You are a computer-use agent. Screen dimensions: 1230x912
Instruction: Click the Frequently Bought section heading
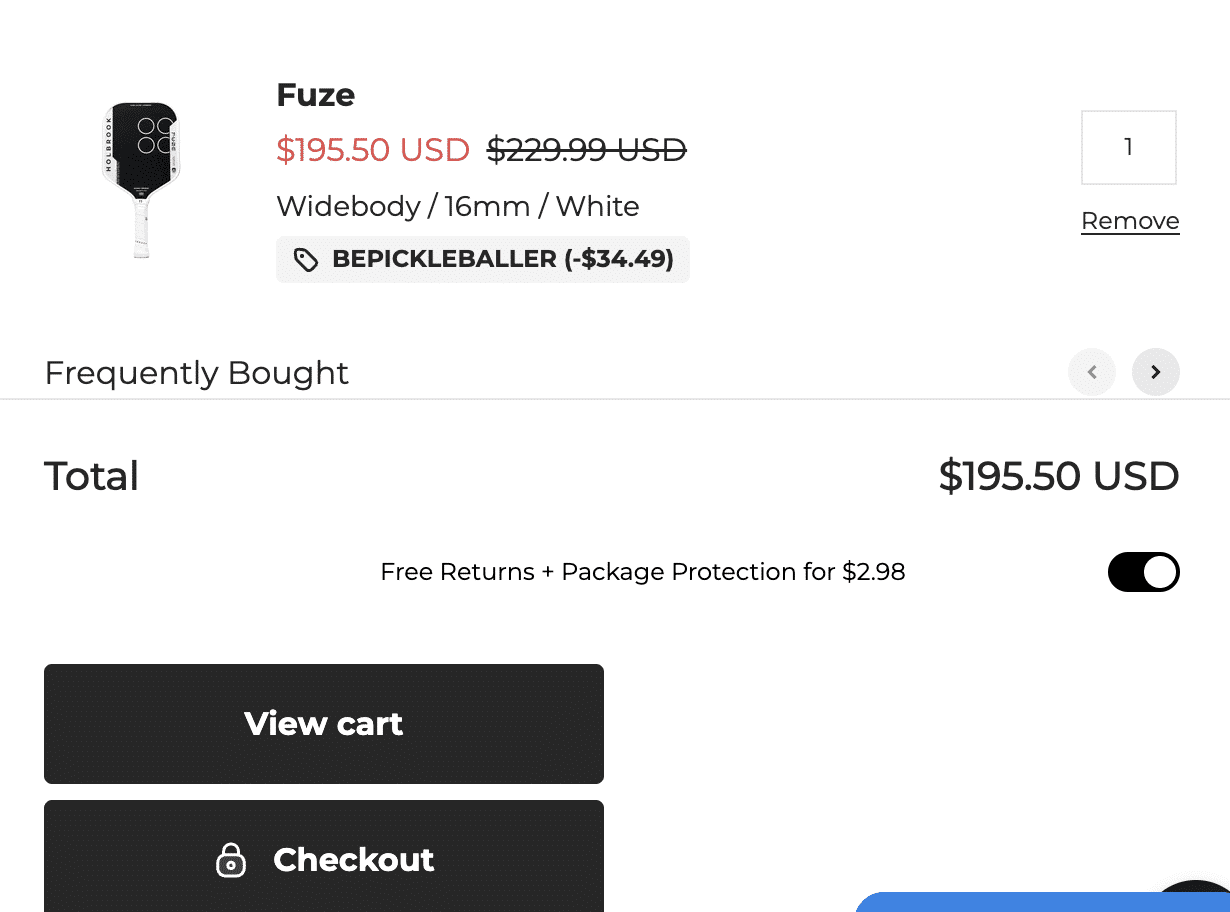coord(197,373)
